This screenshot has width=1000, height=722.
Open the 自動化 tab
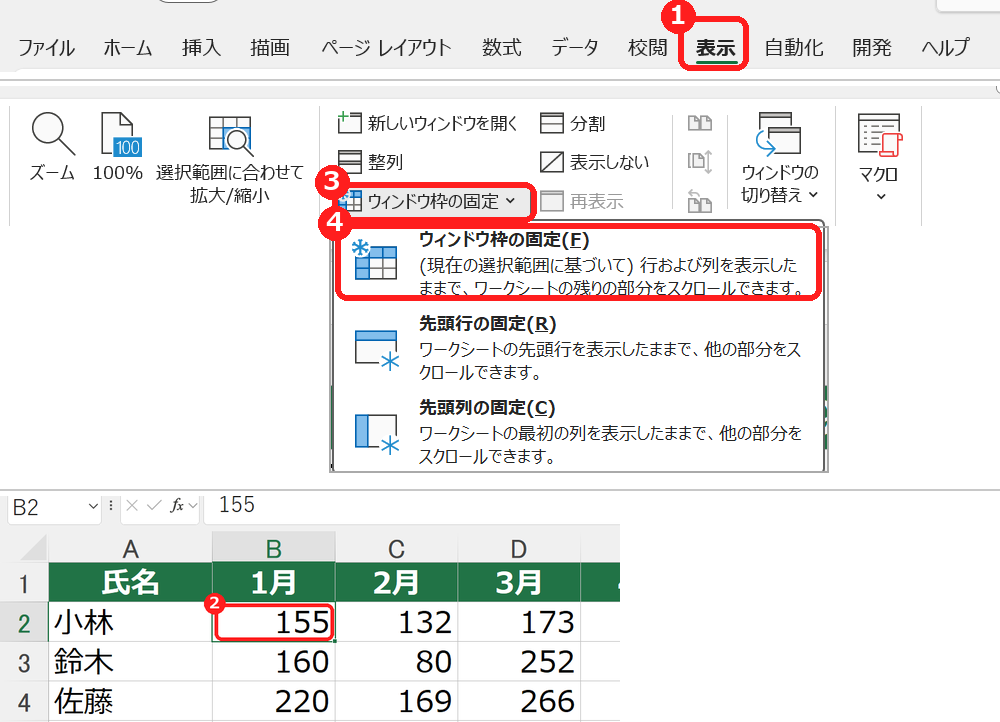[794, 48]
